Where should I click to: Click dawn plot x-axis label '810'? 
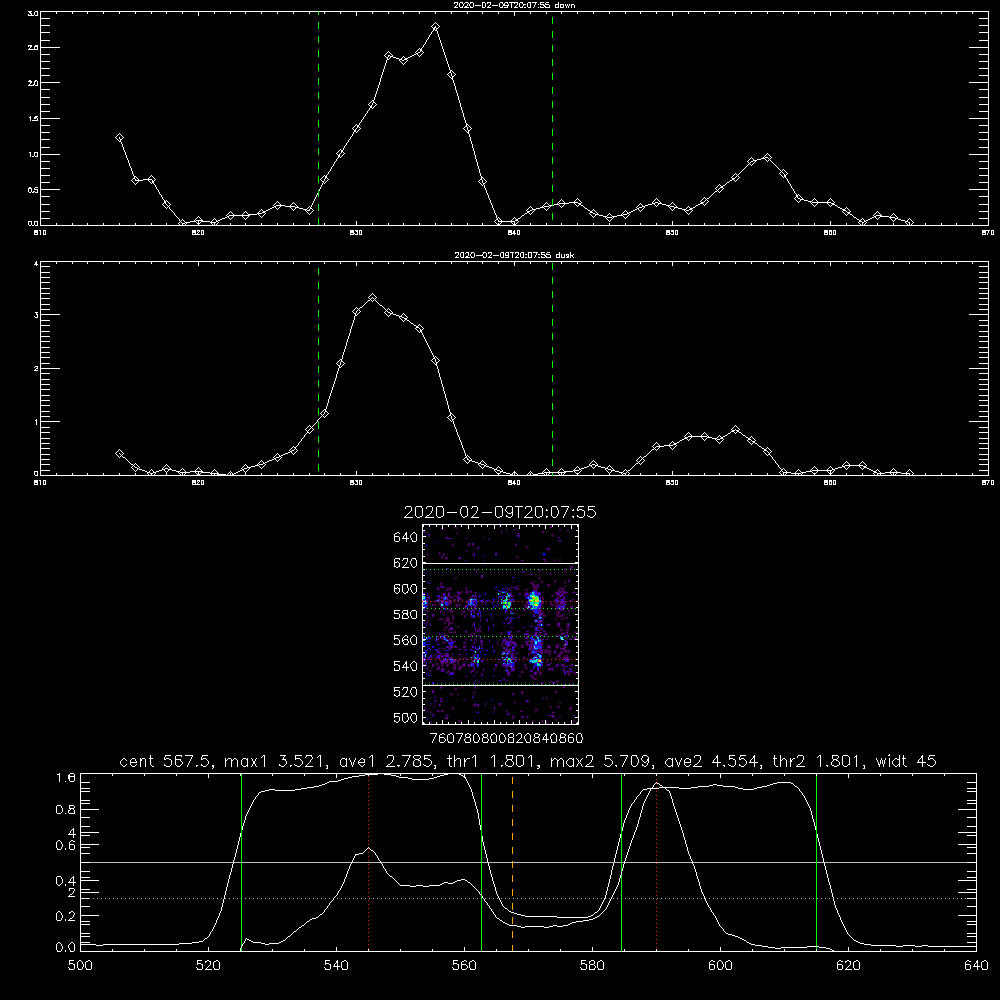(40, 233)
